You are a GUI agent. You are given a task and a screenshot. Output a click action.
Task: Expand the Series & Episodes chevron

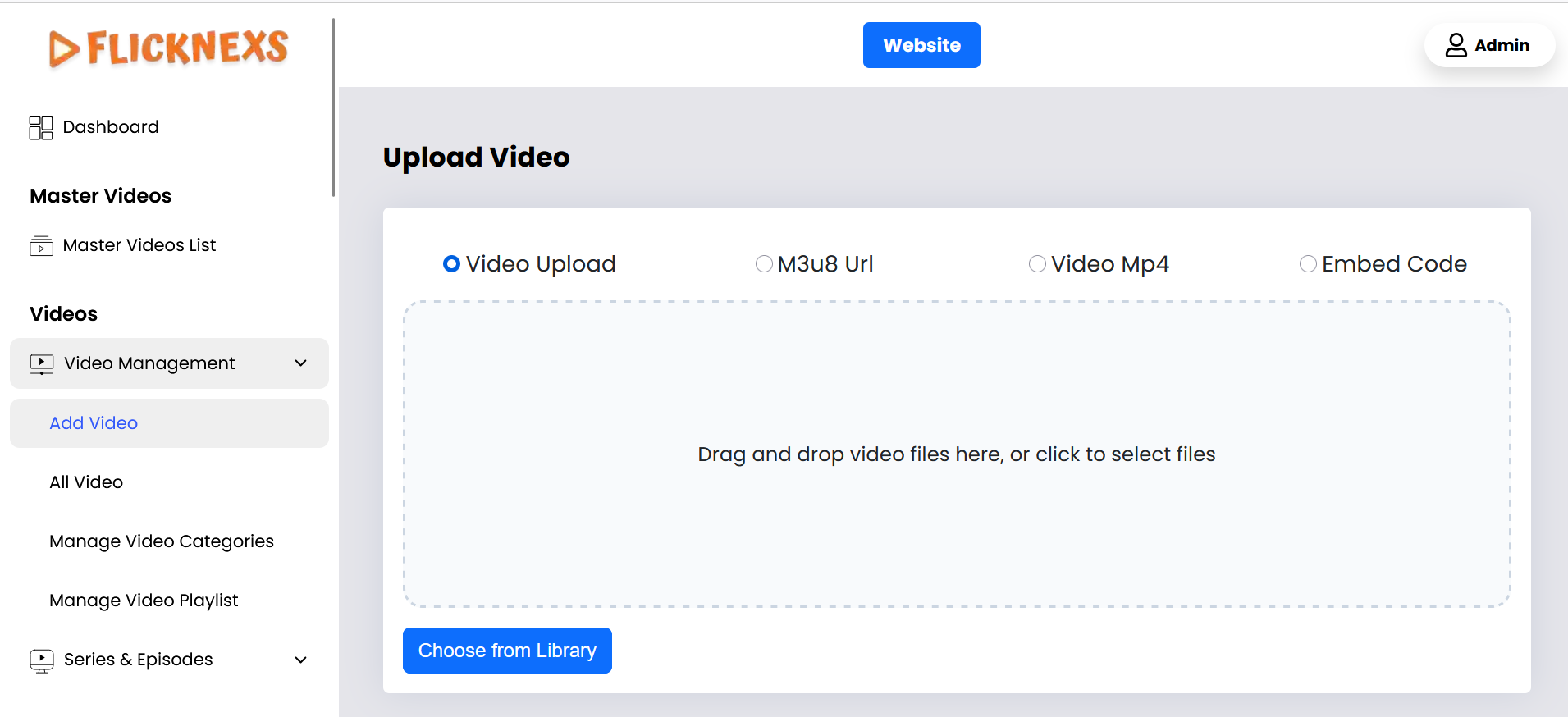(x=301, y=660)
